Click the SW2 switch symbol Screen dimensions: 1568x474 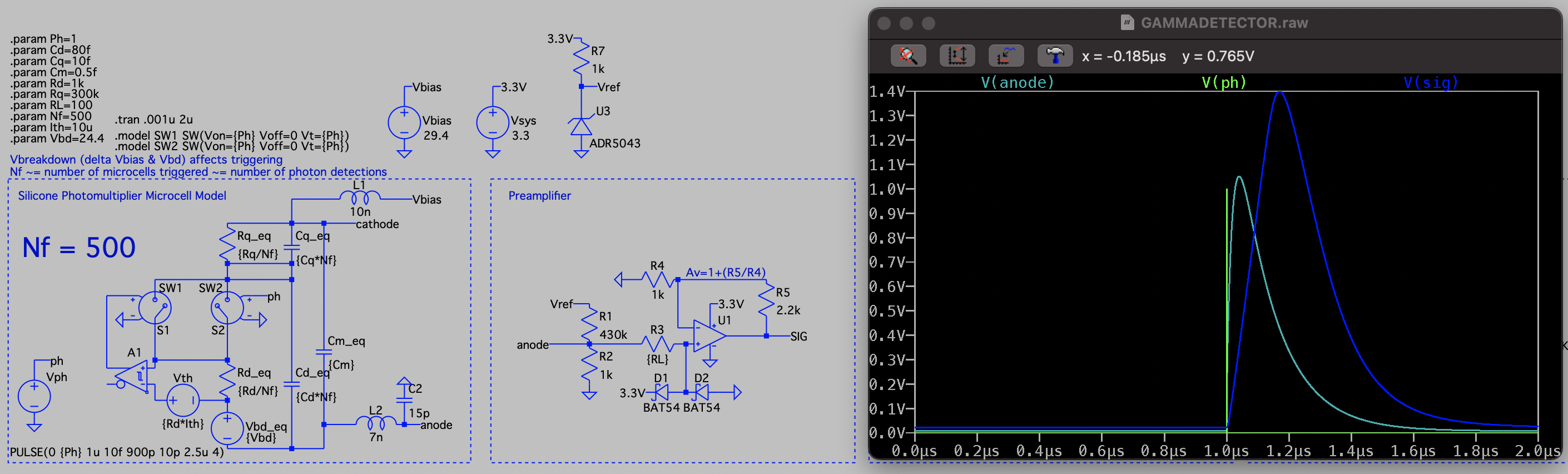227,308
